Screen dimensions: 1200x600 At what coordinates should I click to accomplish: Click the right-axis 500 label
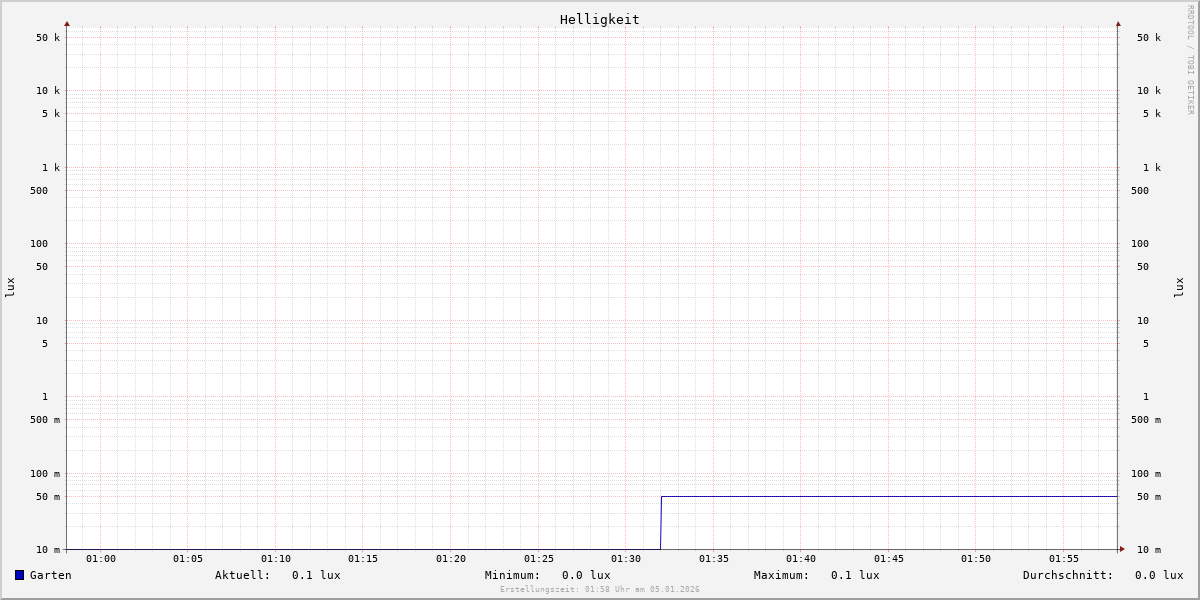click(1140, 191)
